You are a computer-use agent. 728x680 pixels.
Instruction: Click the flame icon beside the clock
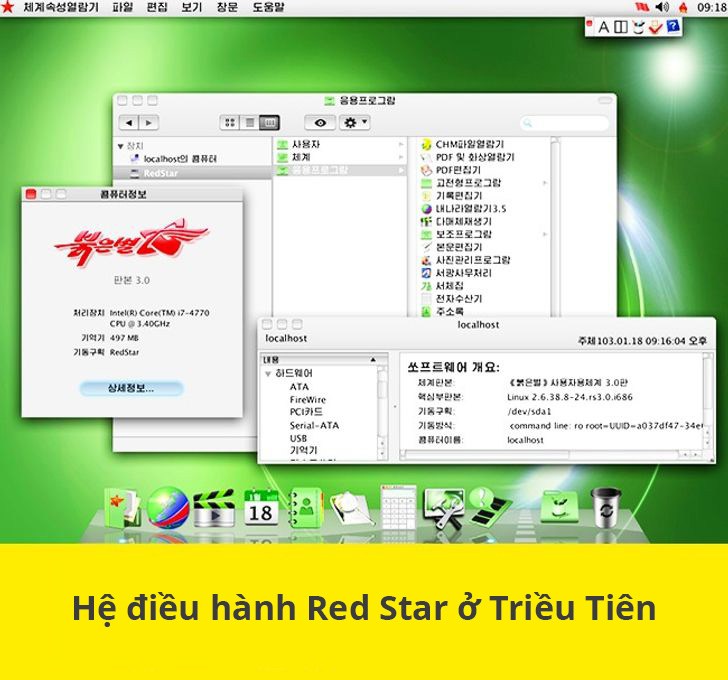pos(682,7)
